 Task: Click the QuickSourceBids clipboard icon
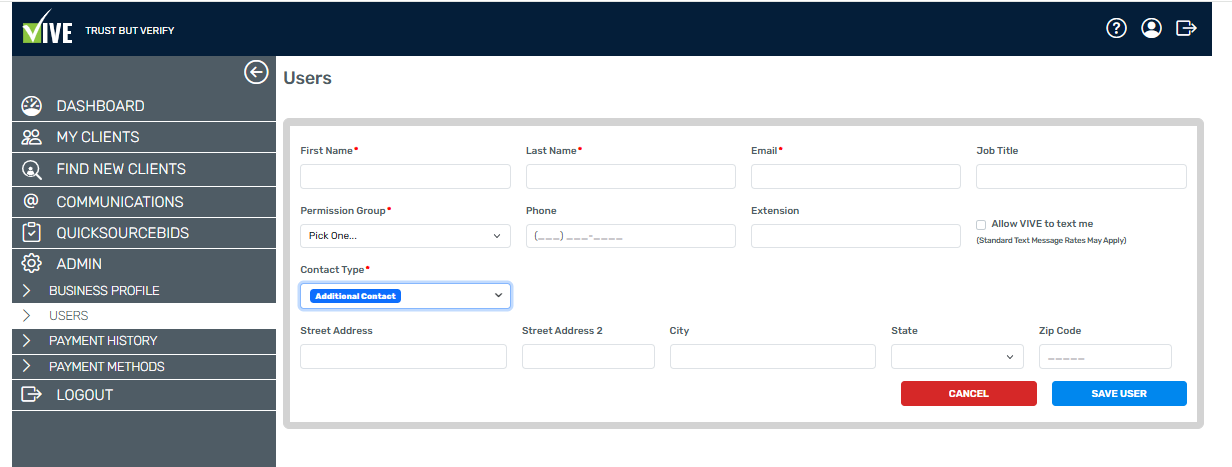click(32, 233)
